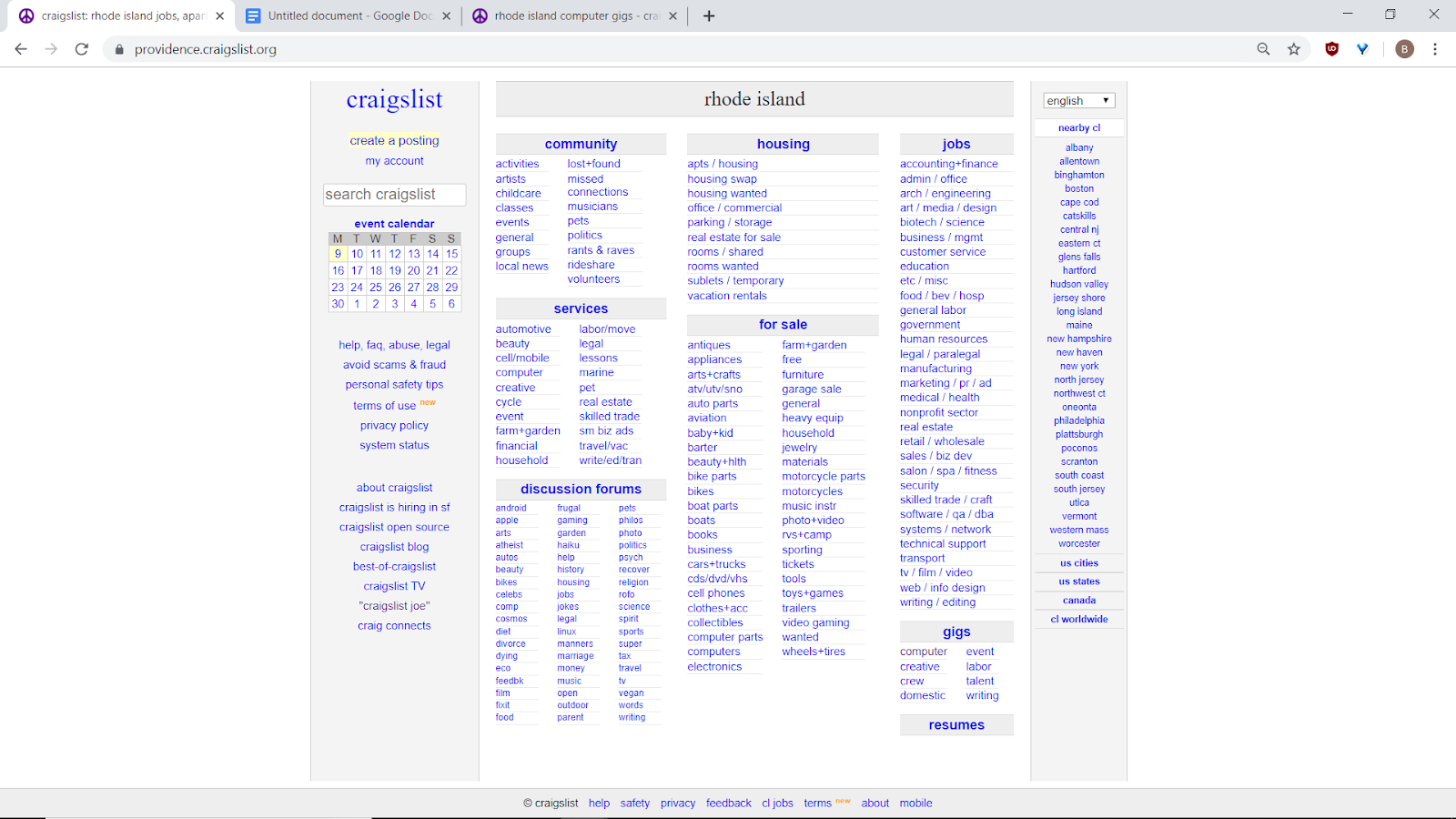Expand the us cities list
1456x819 pixels.
(x=1079, y=563)
